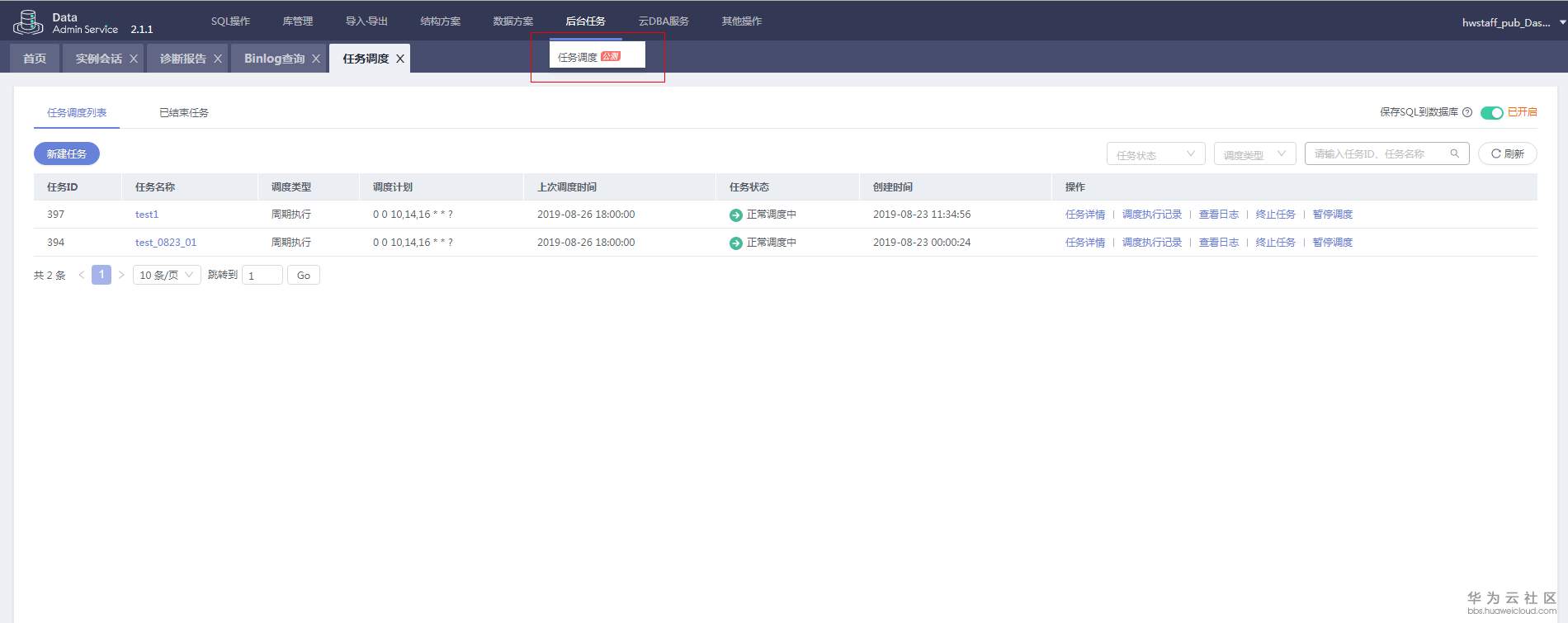Viewport: 1568px width, 623px height.
Task: Select 任务调度 in the 后台任务 dropdown
Action: [x=597, y=56]
